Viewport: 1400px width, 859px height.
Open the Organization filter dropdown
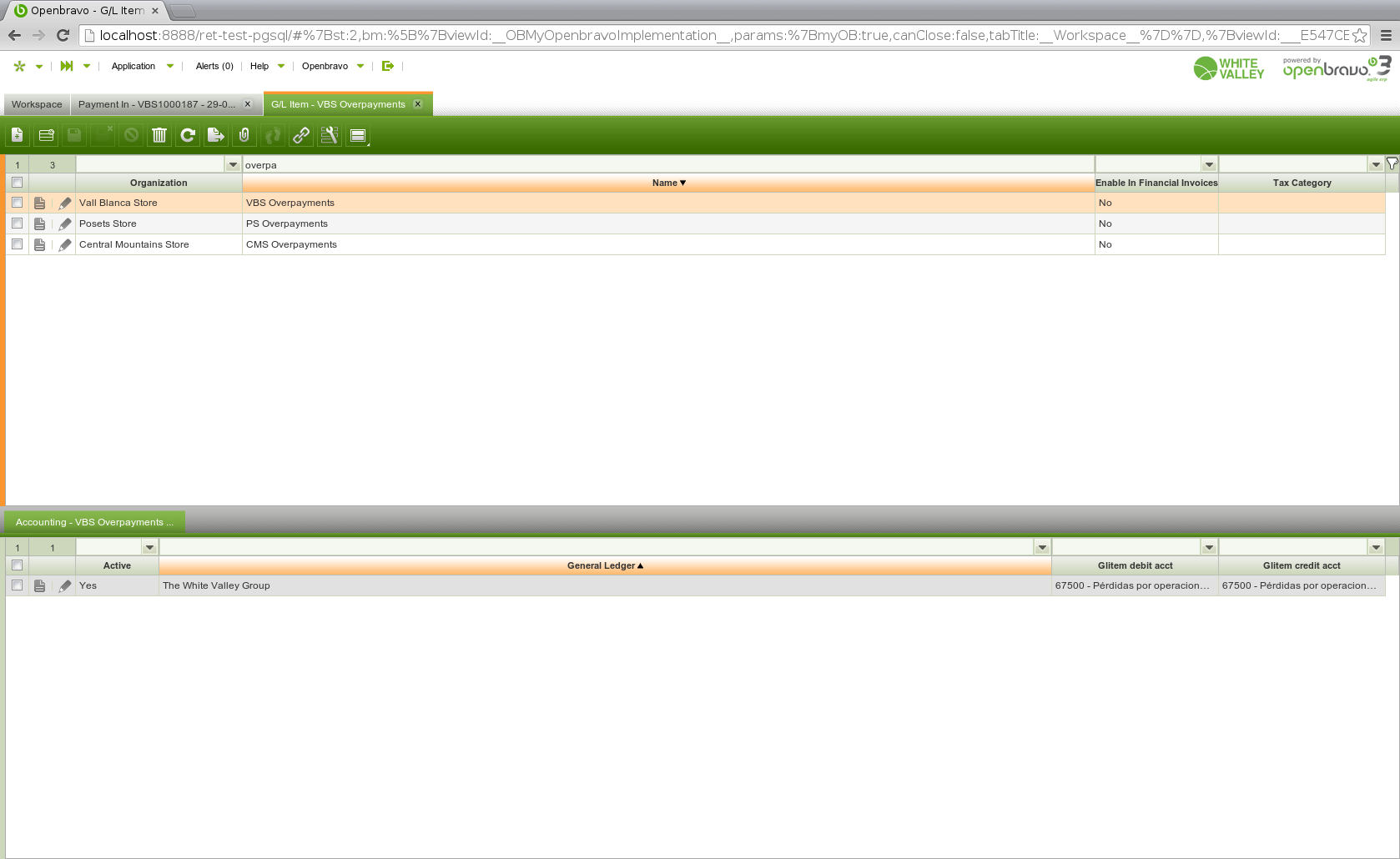(233, 165)
